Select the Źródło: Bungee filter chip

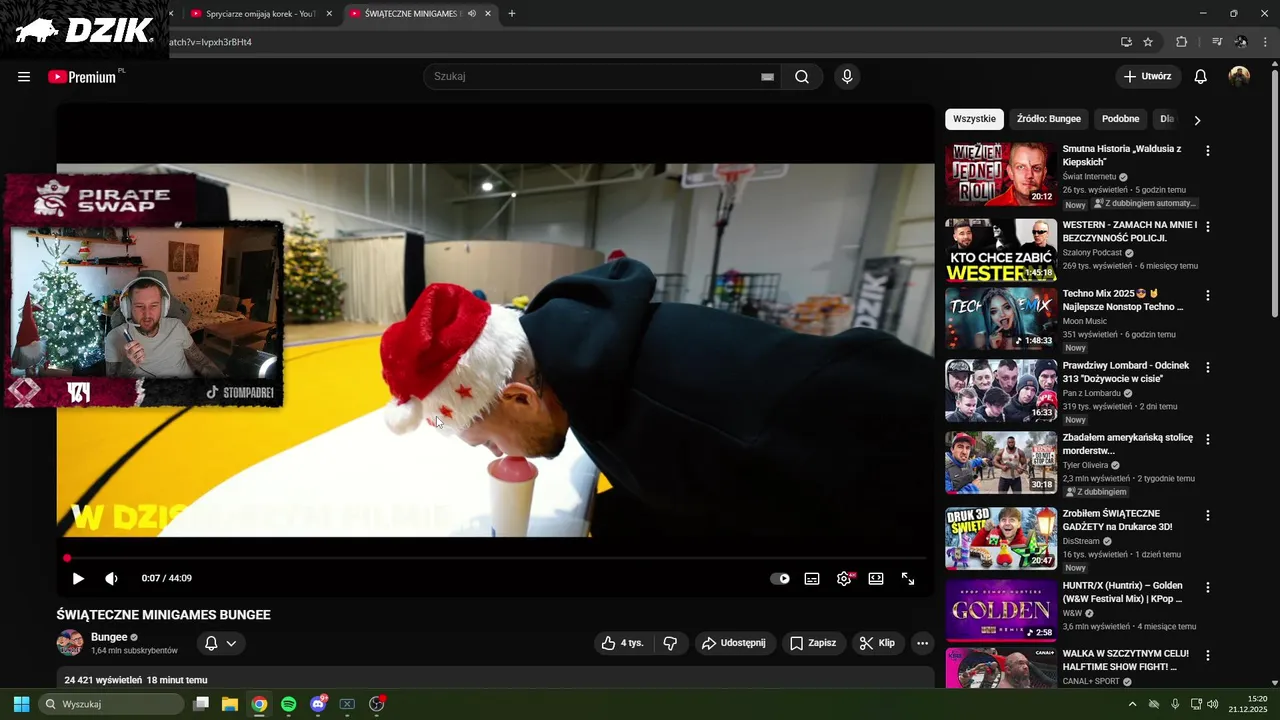point(1048,119)
